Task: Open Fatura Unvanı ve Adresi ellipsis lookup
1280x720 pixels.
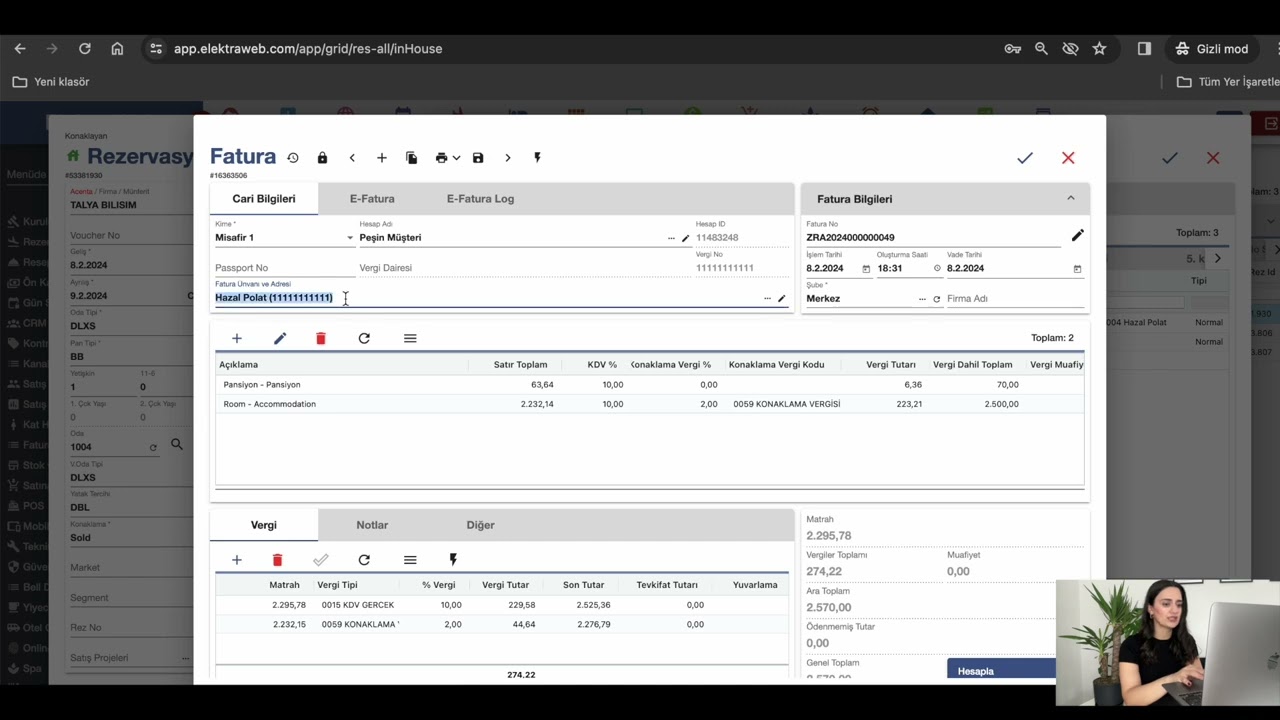Action: tap(767, 298)
